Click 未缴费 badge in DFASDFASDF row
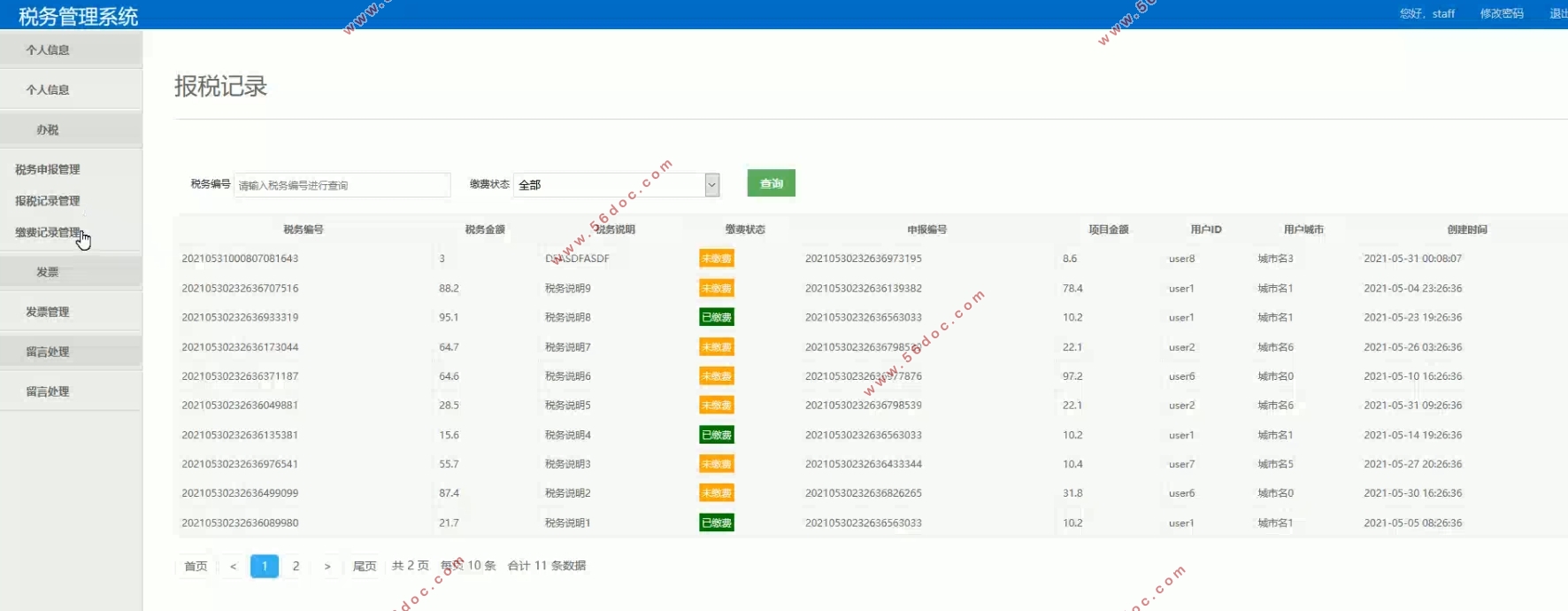Screen dimensions: 1568x611 pos(717,259)
